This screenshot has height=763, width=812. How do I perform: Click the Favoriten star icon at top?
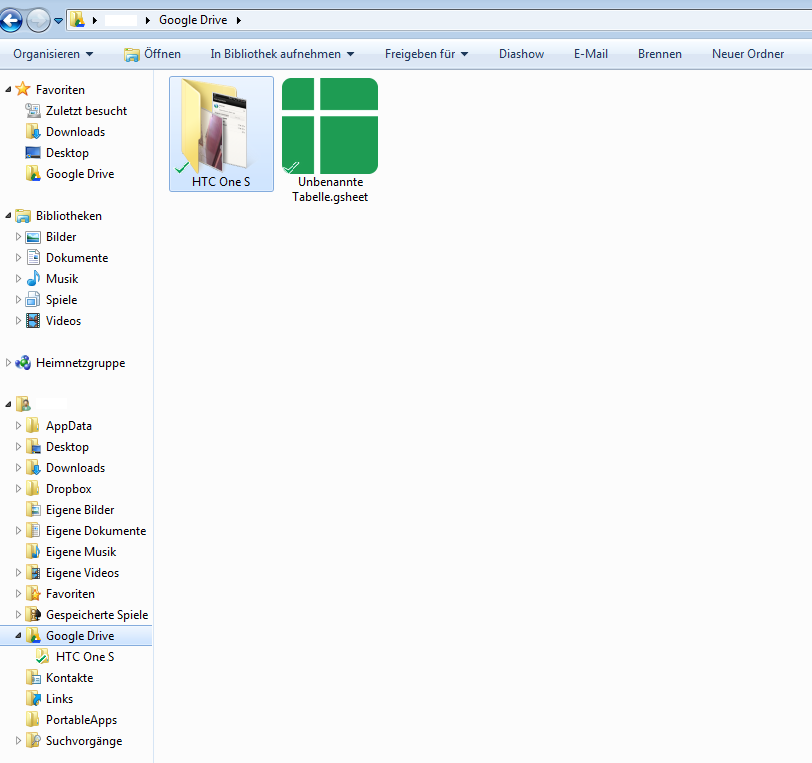point(23,89)
